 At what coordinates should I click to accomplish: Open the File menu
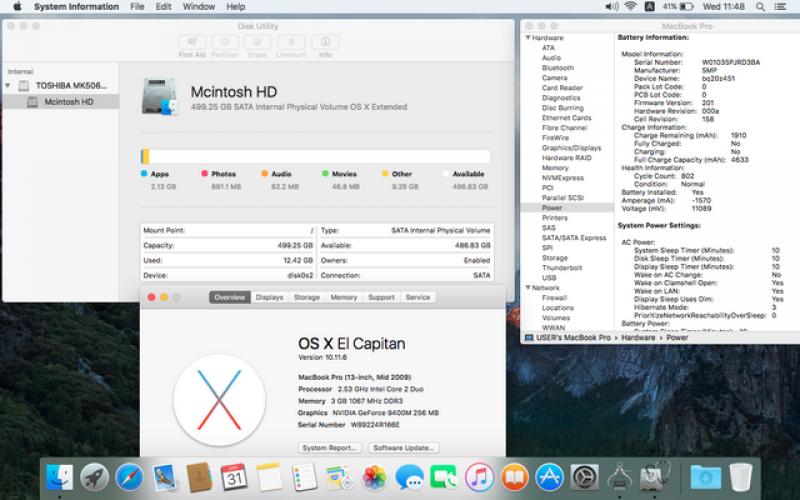tap(137, 7)
